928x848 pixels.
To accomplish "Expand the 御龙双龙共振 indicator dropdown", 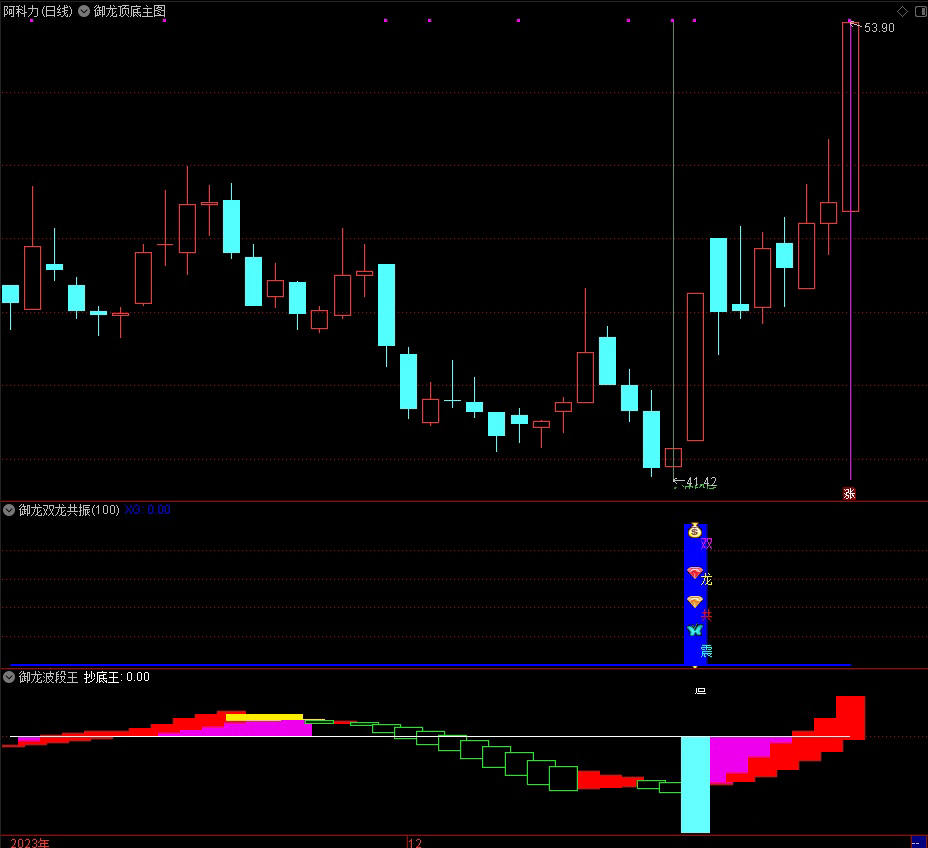I will click(10, 510).
